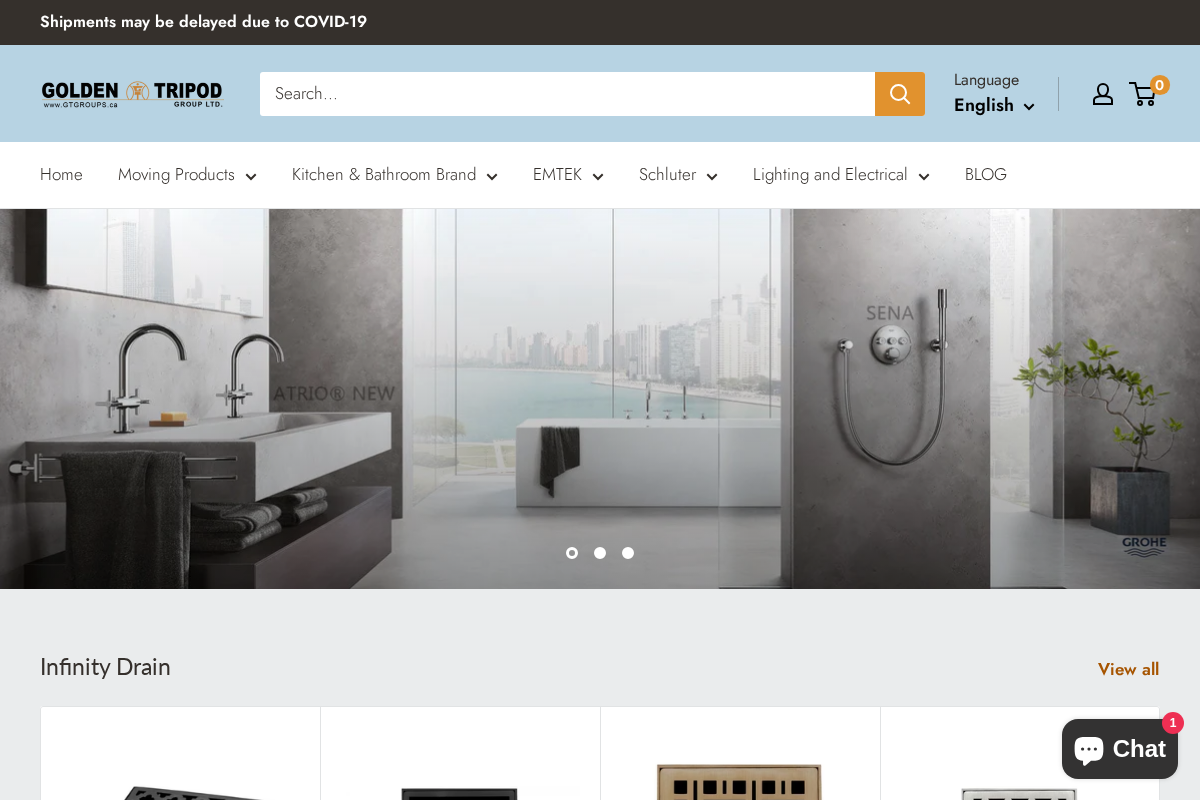Image resolution: width=1200 pixels, height=800 pixels.
Task: Open the bronze grate drain product image
Action: coord(740,785)
